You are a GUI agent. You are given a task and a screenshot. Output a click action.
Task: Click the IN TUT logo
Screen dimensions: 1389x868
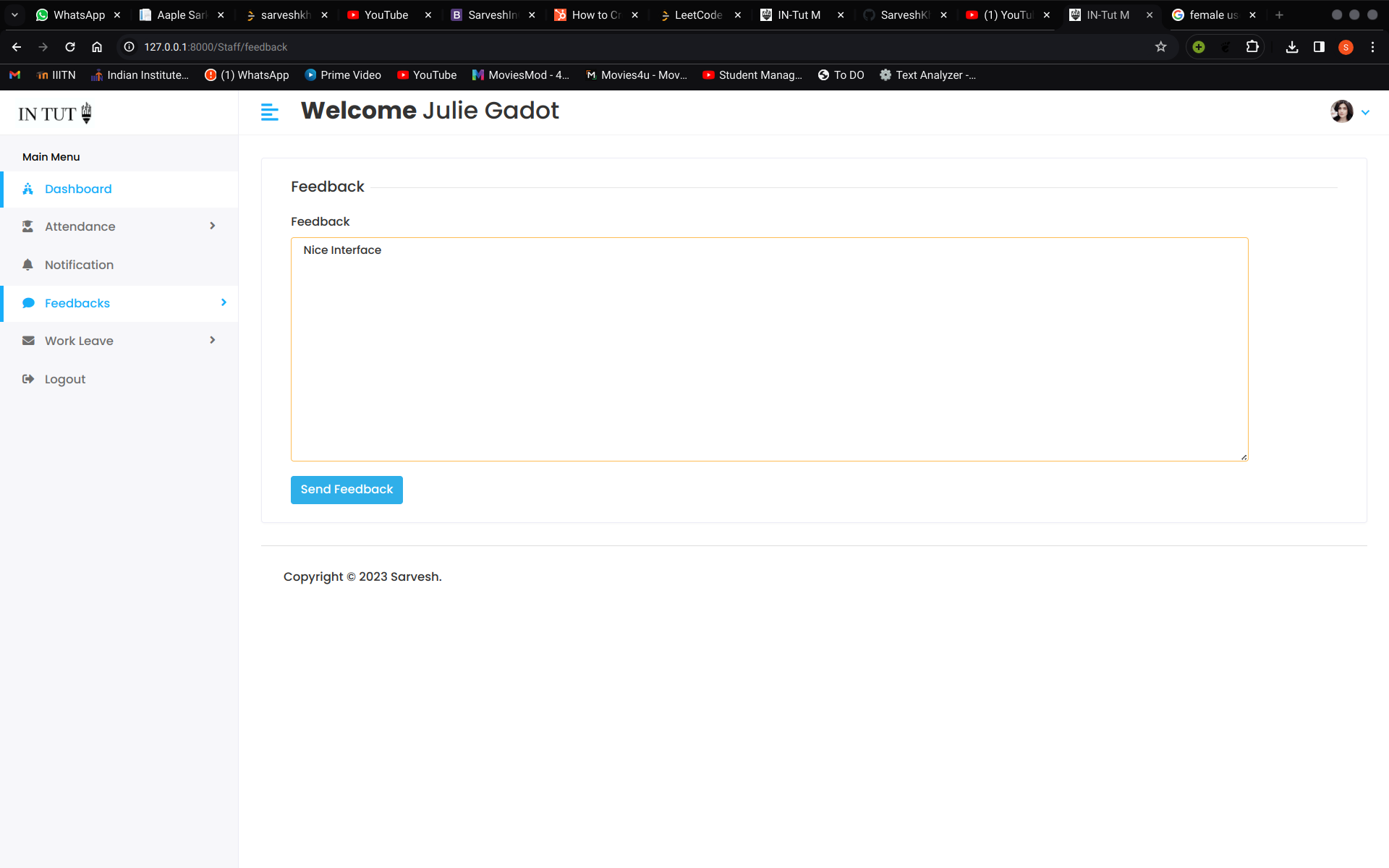click(x=55, y=114)
